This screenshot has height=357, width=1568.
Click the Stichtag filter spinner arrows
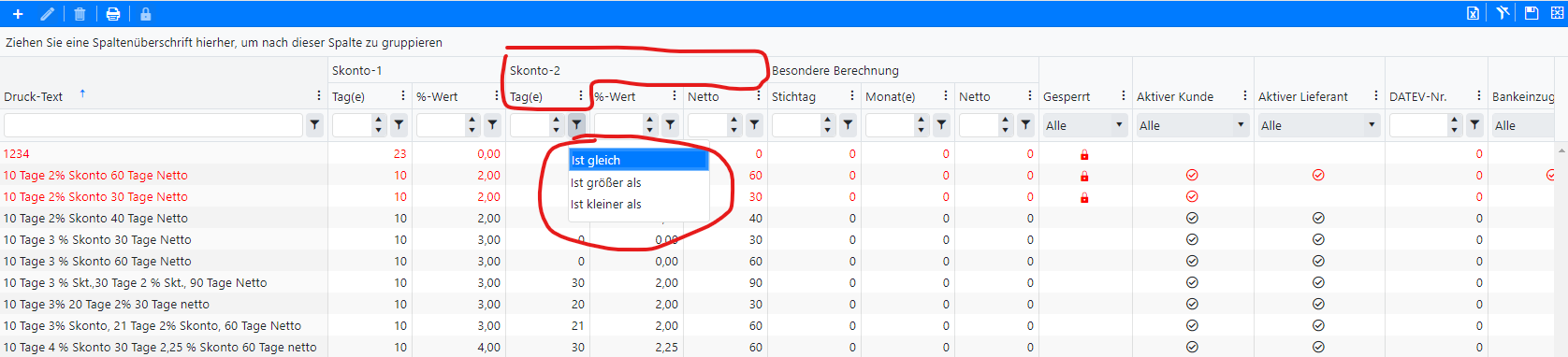point(828,124)
